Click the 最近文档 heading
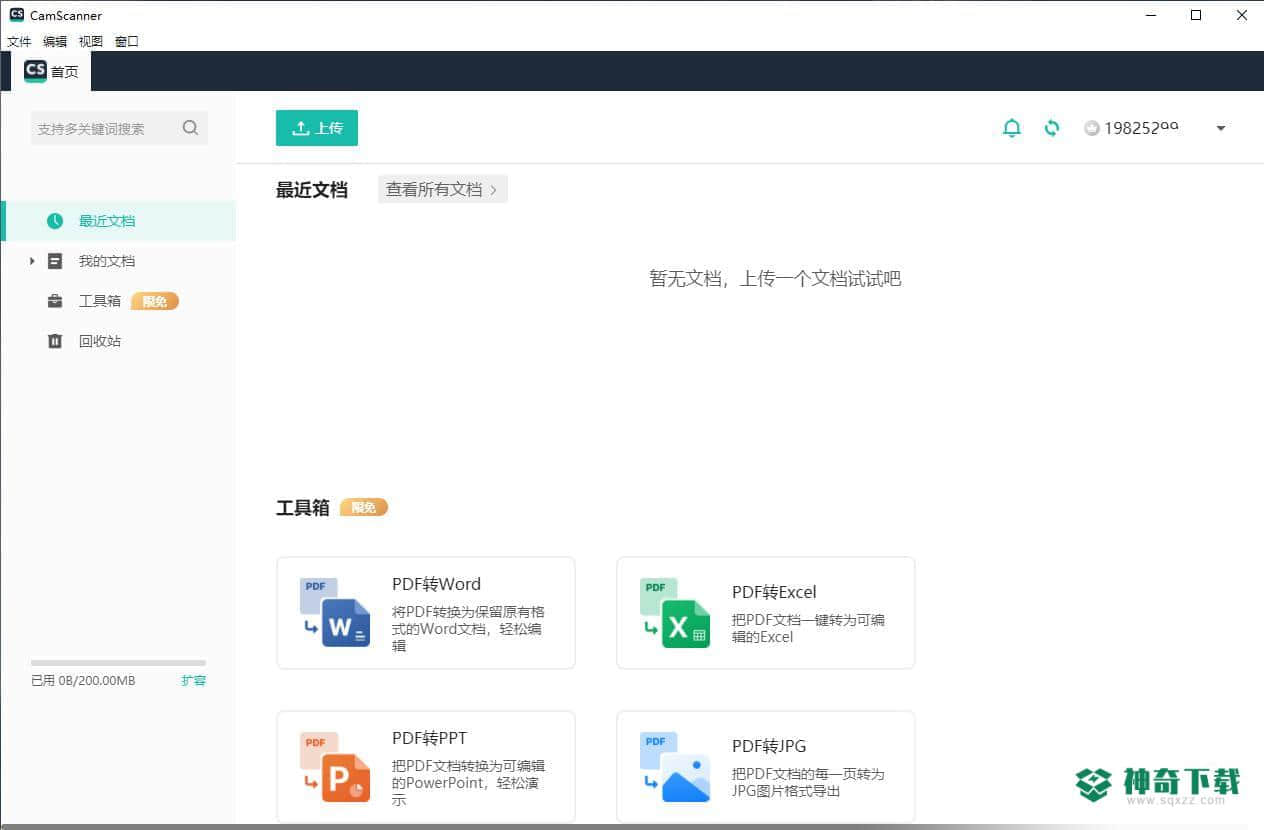The image size is (1264, 830). click(x=312, y=190)
